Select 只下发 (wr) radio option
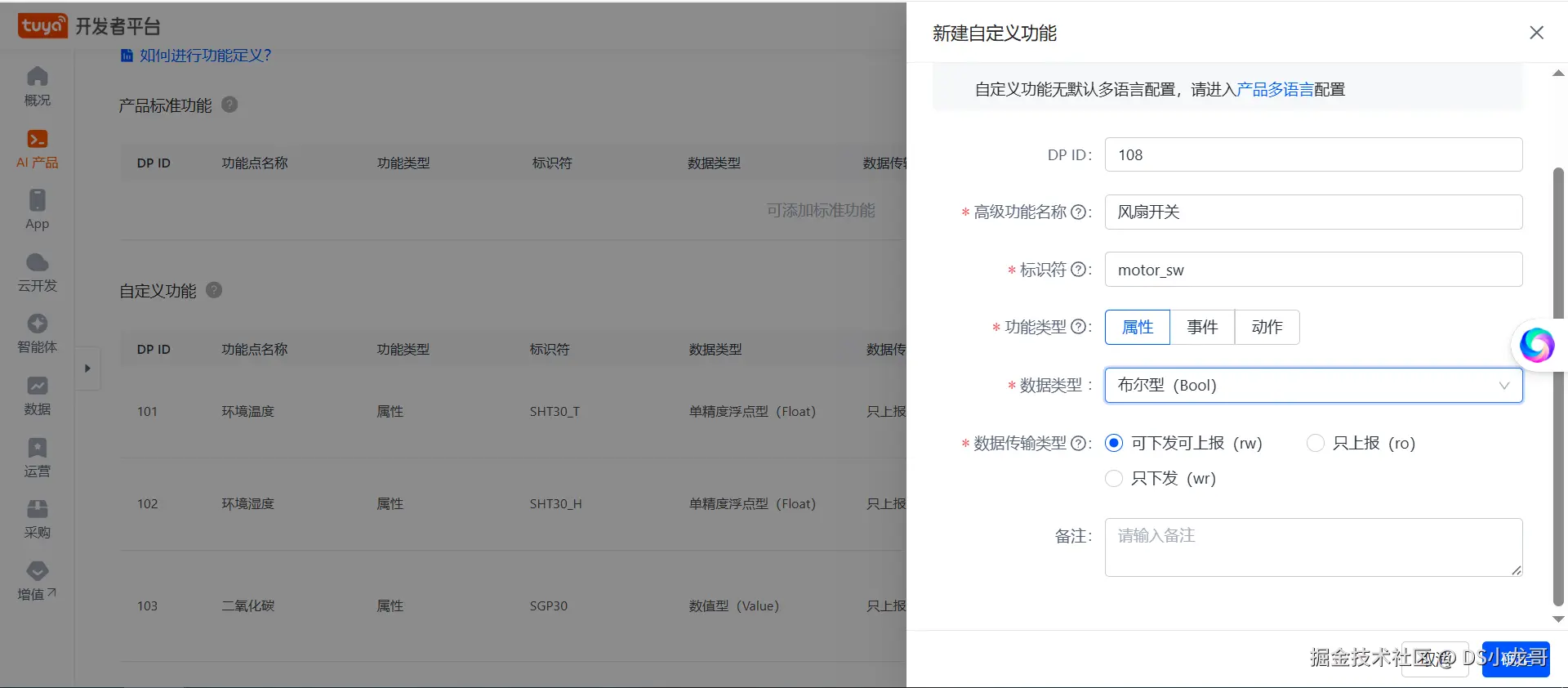The width and height of the screenshot is (1568, 688). [1114, 478]
